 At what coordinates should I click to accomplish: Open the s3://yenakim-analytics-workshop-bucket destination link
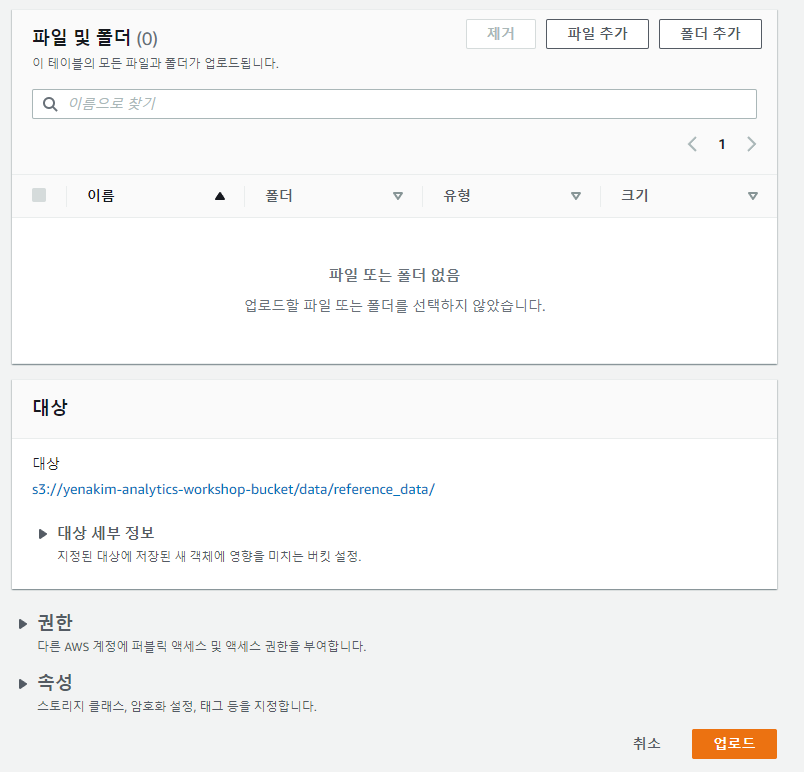233,489
